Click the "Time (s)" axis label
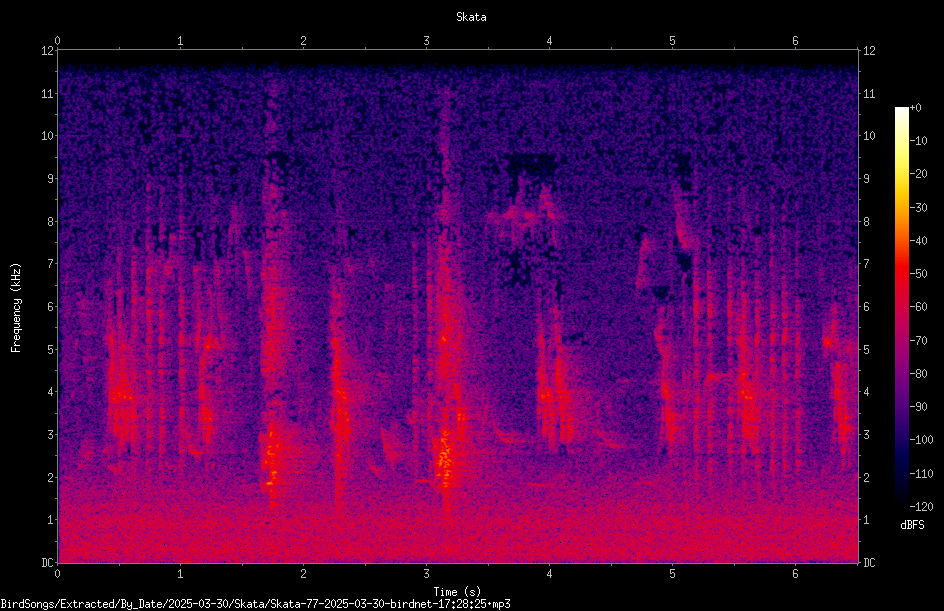This screenshot has width=944, height=611. [x=457, y=592]
